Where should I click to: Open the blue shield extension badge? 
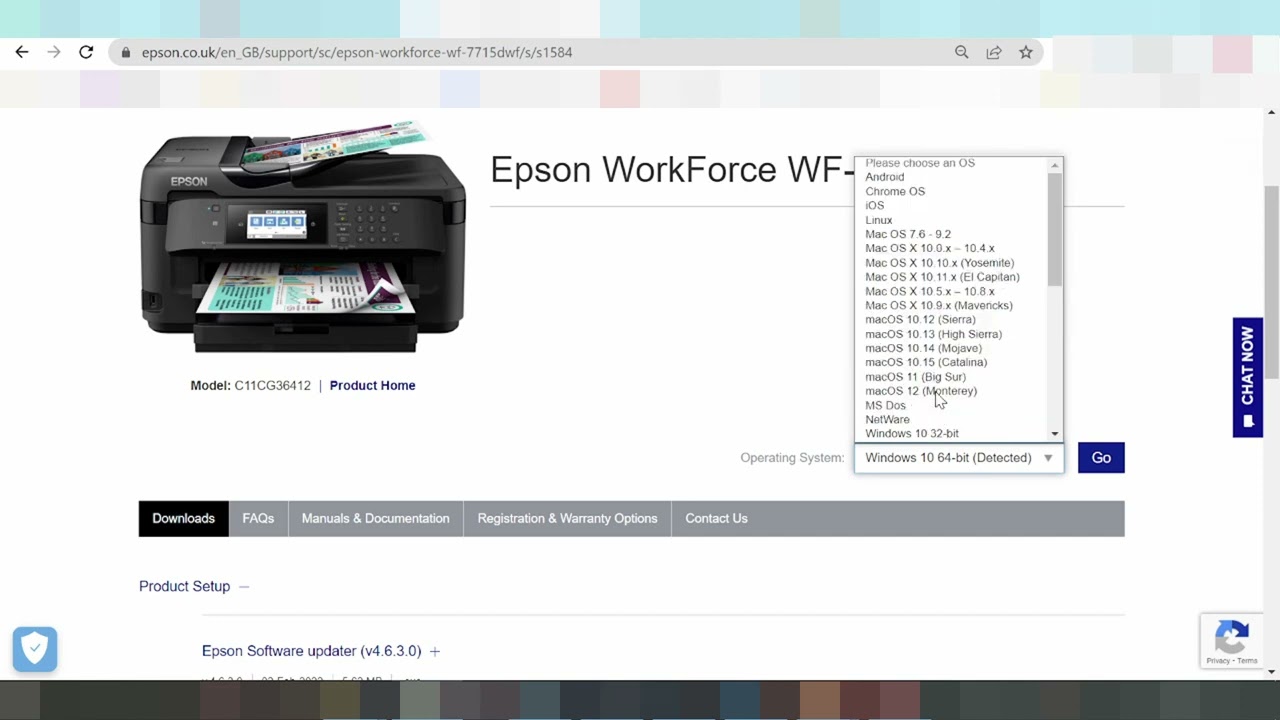tap(35, 649)
